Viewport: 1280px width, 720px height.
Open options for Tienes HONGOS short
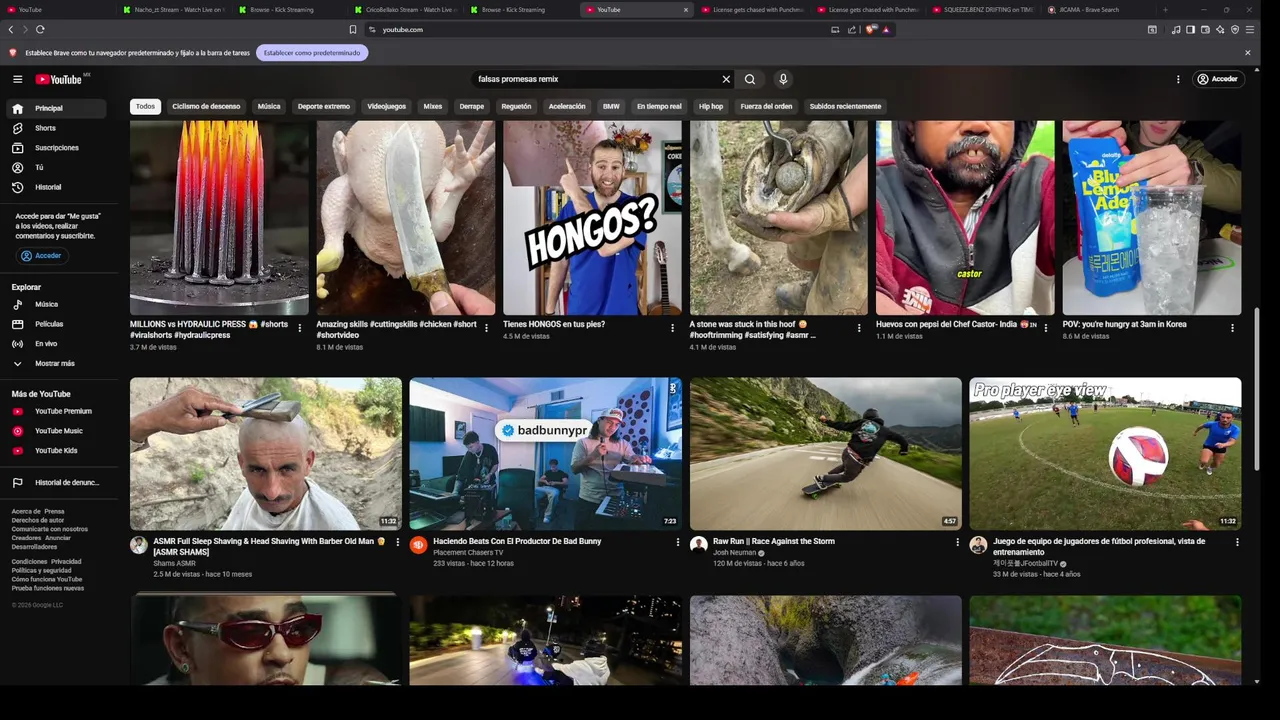pyautogui.click(x=673, y=328)
